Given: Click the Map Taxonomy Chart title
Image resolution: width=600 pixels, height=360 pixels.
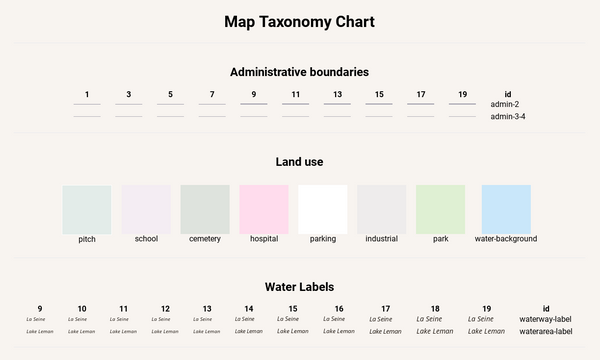Looking at the screenshot, I should [x=300, y=22].
